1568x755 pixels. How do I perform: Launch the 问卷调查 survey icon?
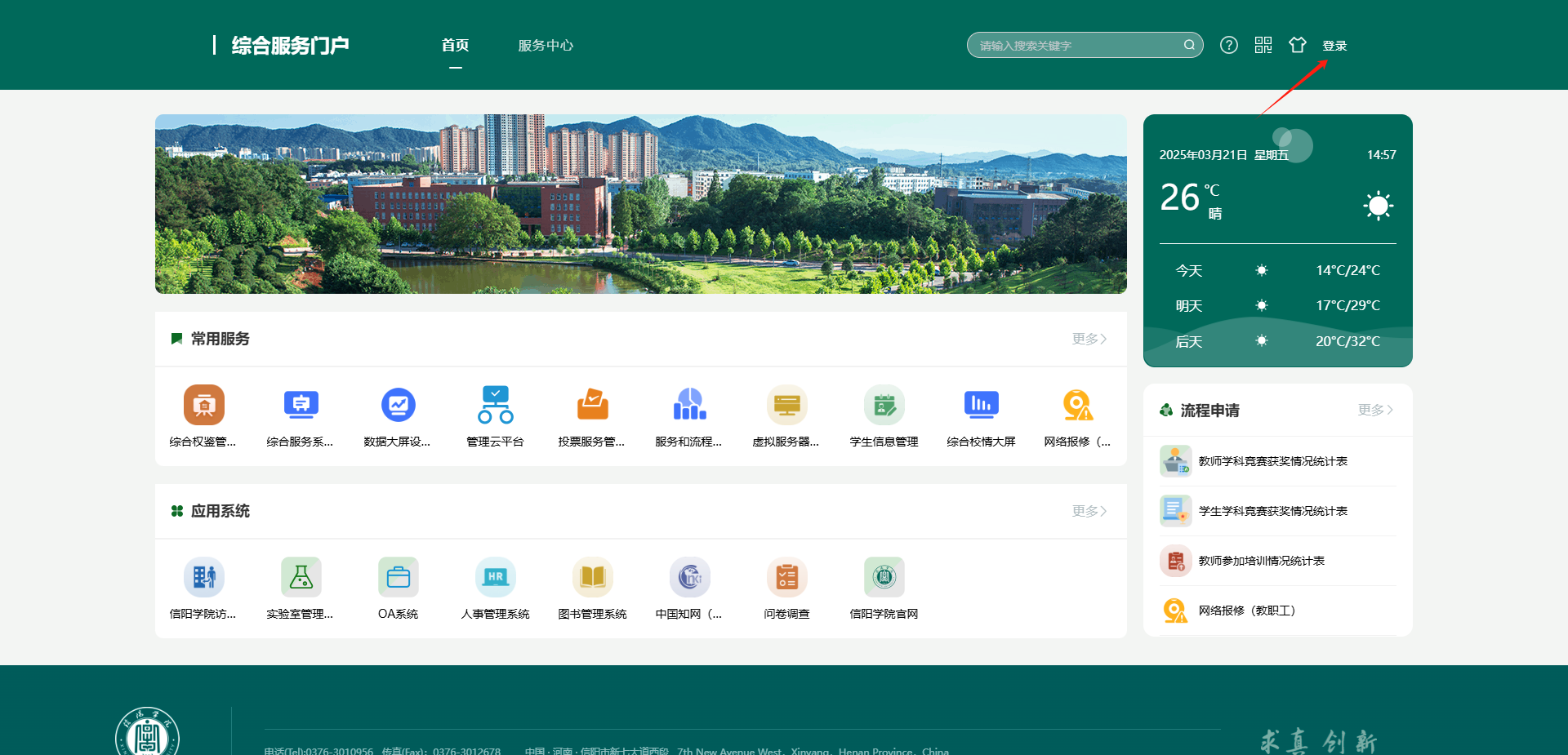(x=786, y=577)
